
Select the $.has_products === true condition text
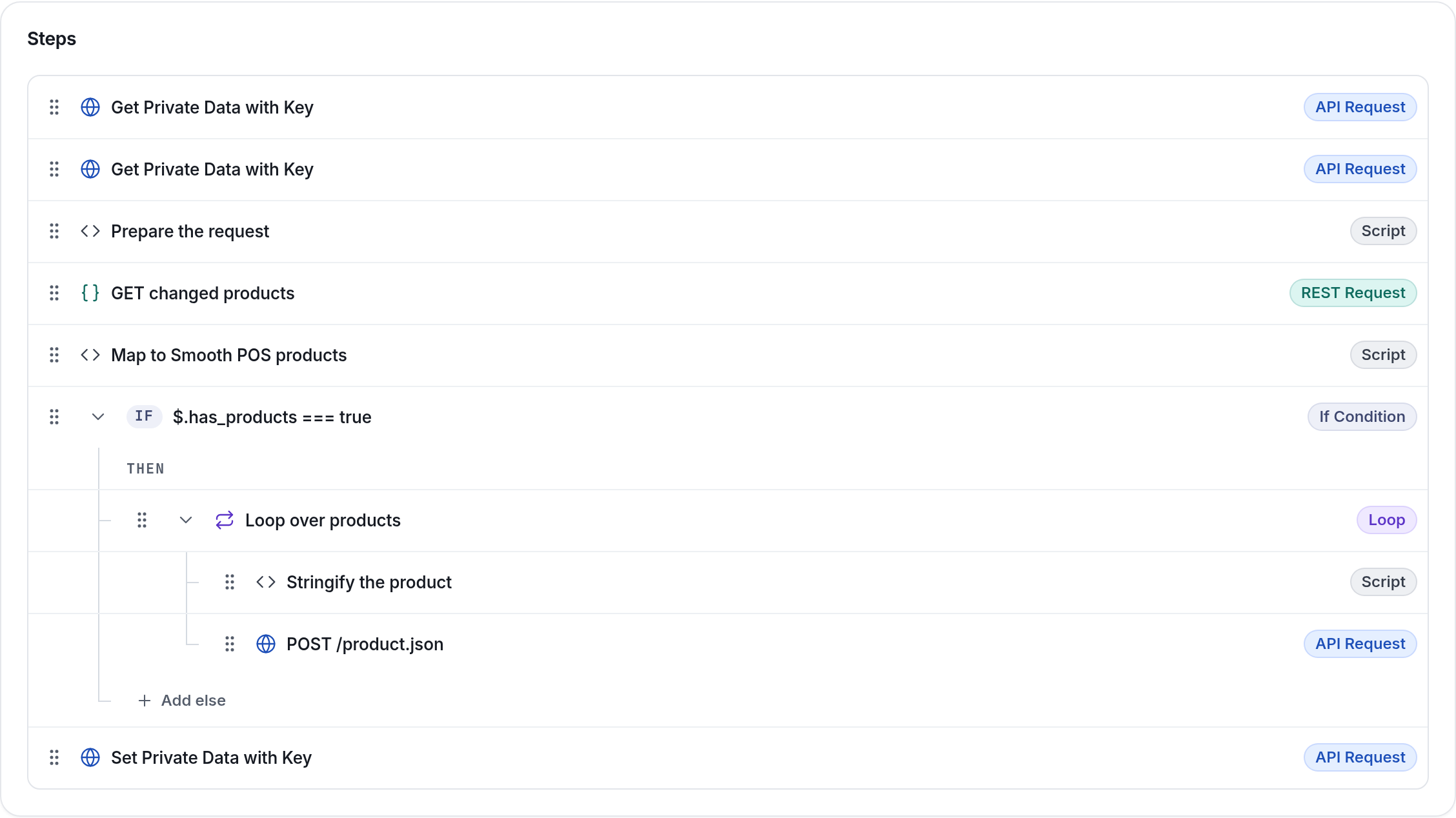[272, 417]
